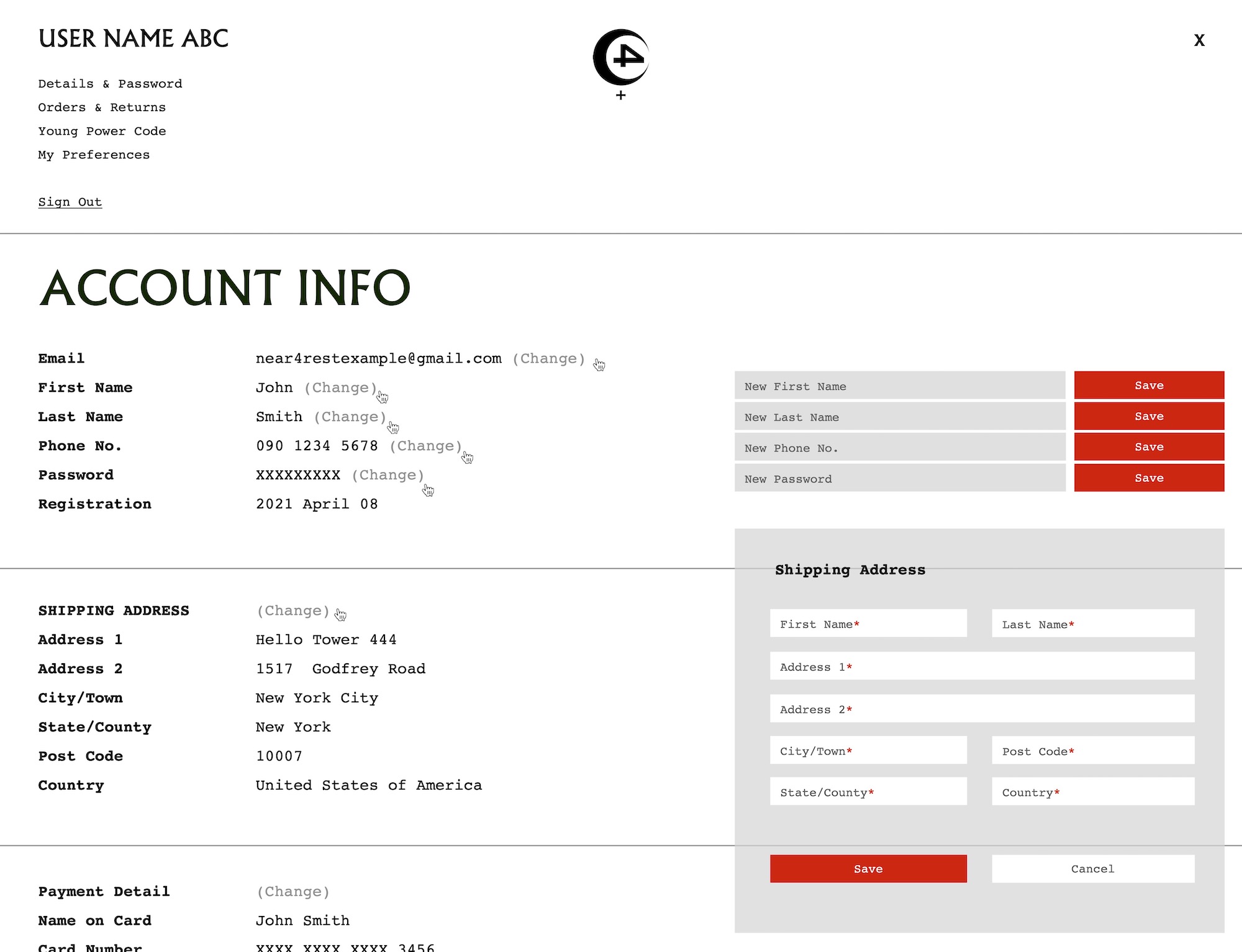Click shipping form Last Name field
The image size is (1242, 952).
1093,623
